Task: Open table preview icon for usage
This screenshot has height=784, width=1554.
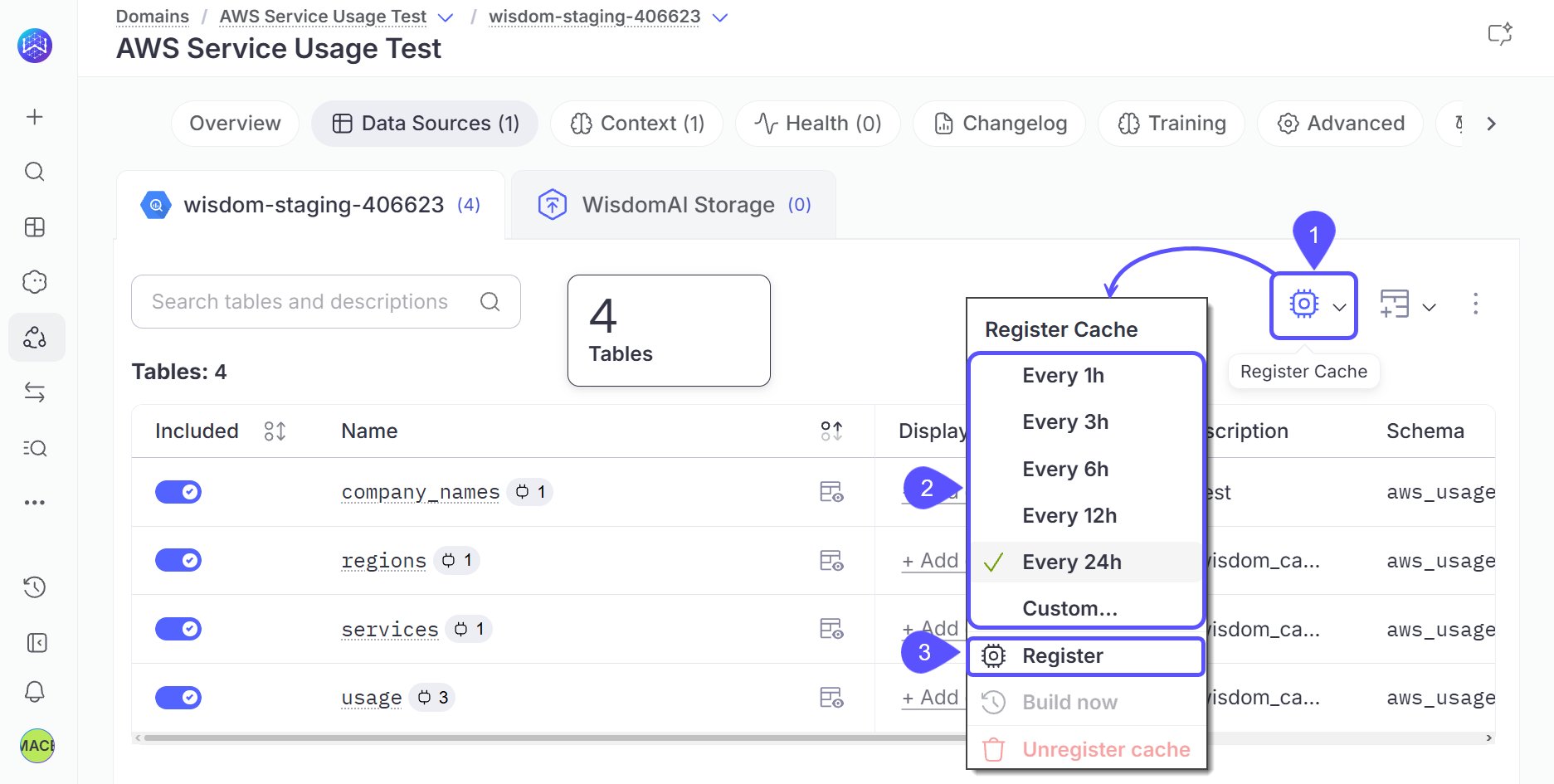Action: point(831,698)
